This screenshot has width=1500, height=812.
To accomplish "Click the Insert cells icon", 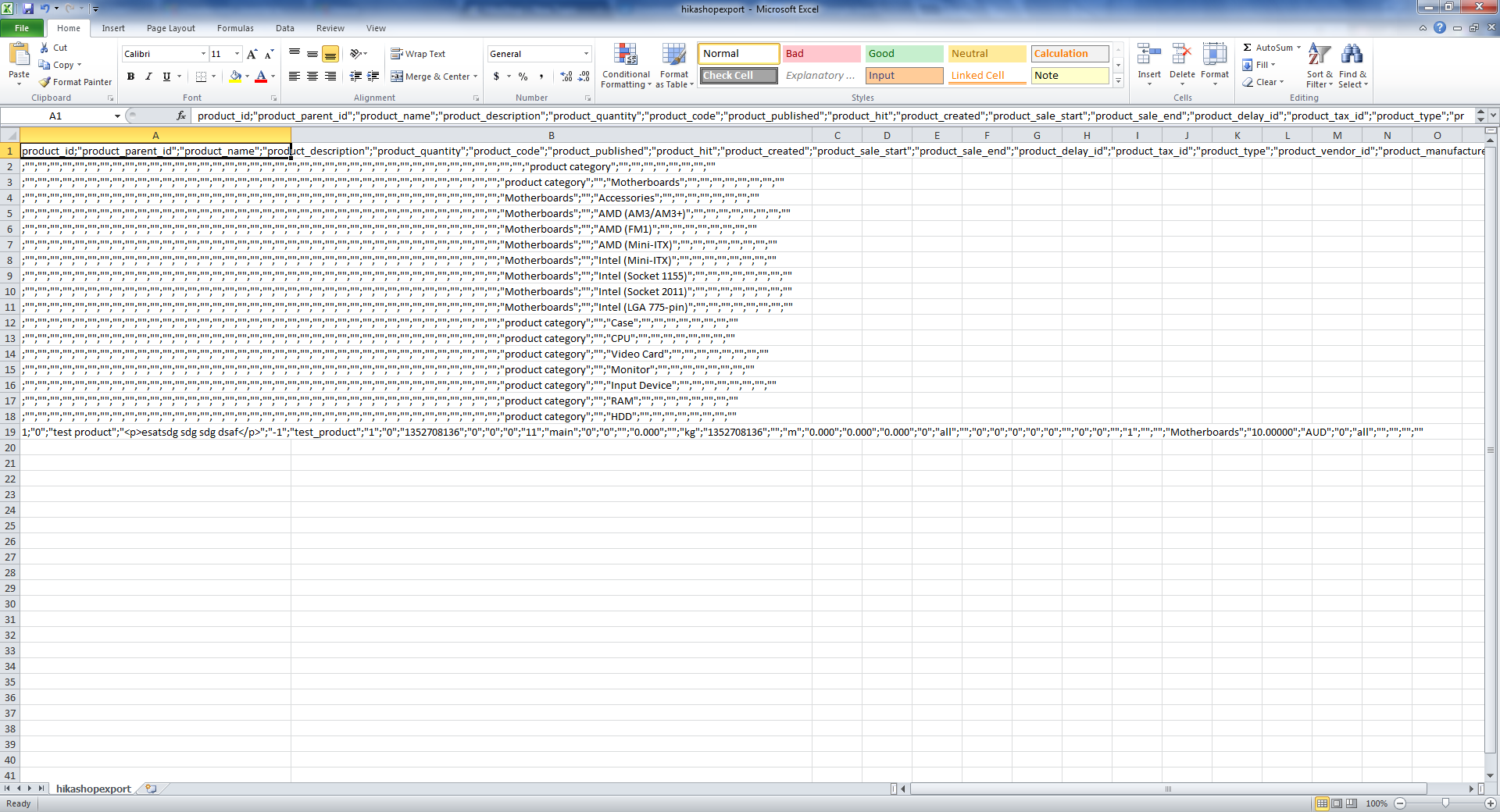I will [x=1149, y=55].
